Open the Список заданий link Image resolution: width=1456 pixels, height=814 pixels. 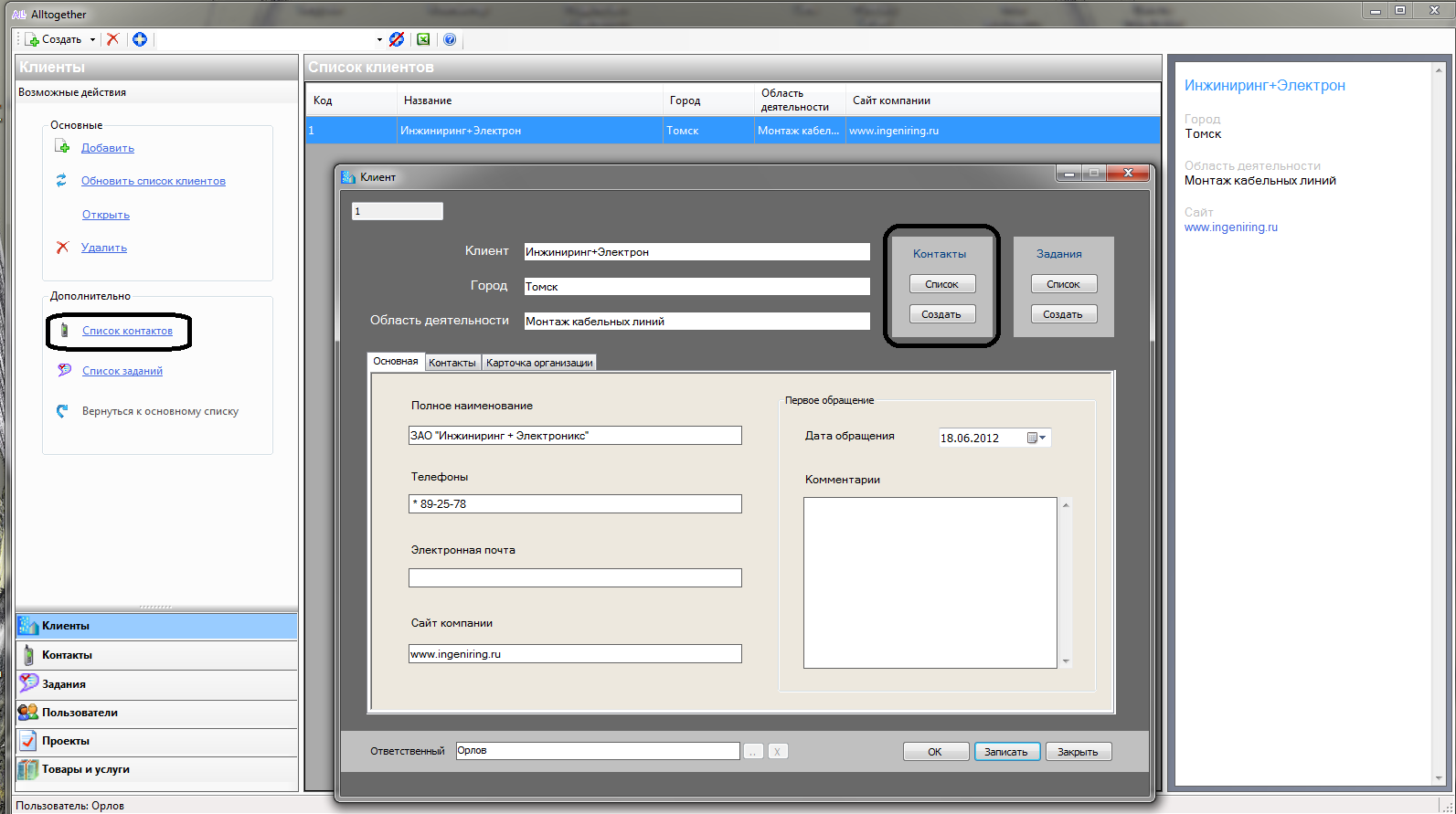click(x=122, y=371)
